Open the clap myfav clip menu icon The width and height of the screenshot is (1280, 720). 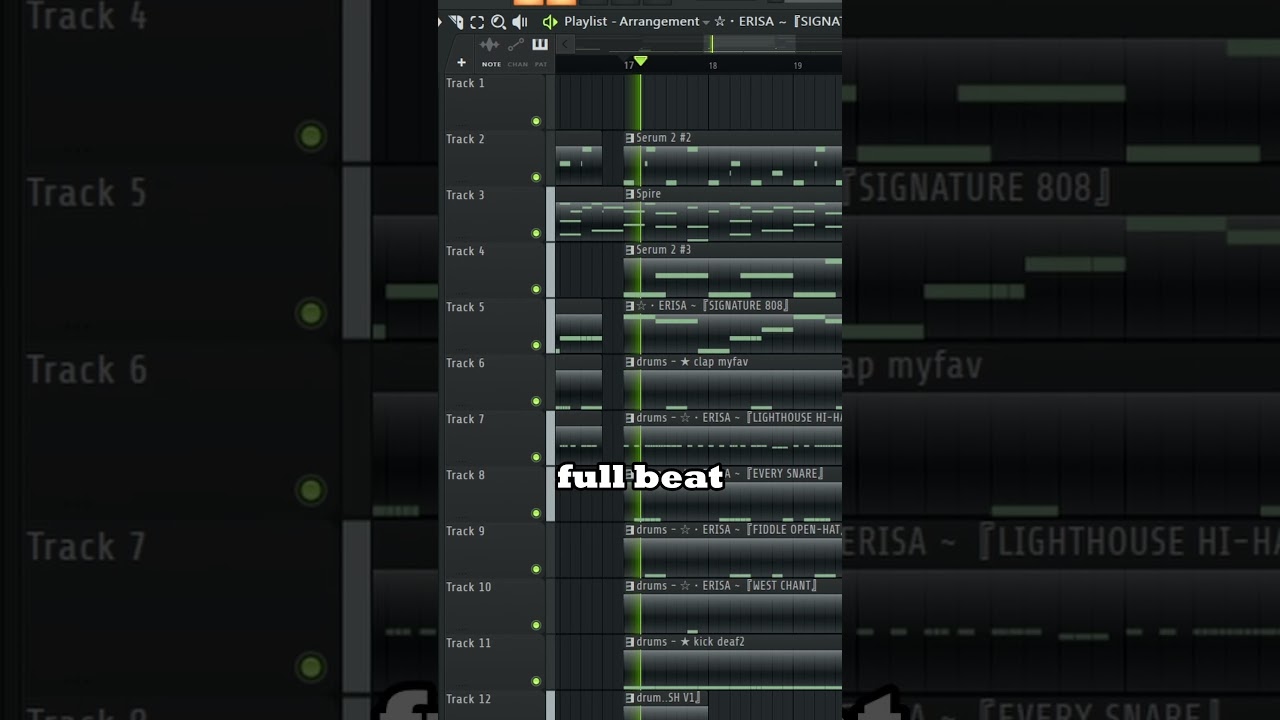(630, 362)
